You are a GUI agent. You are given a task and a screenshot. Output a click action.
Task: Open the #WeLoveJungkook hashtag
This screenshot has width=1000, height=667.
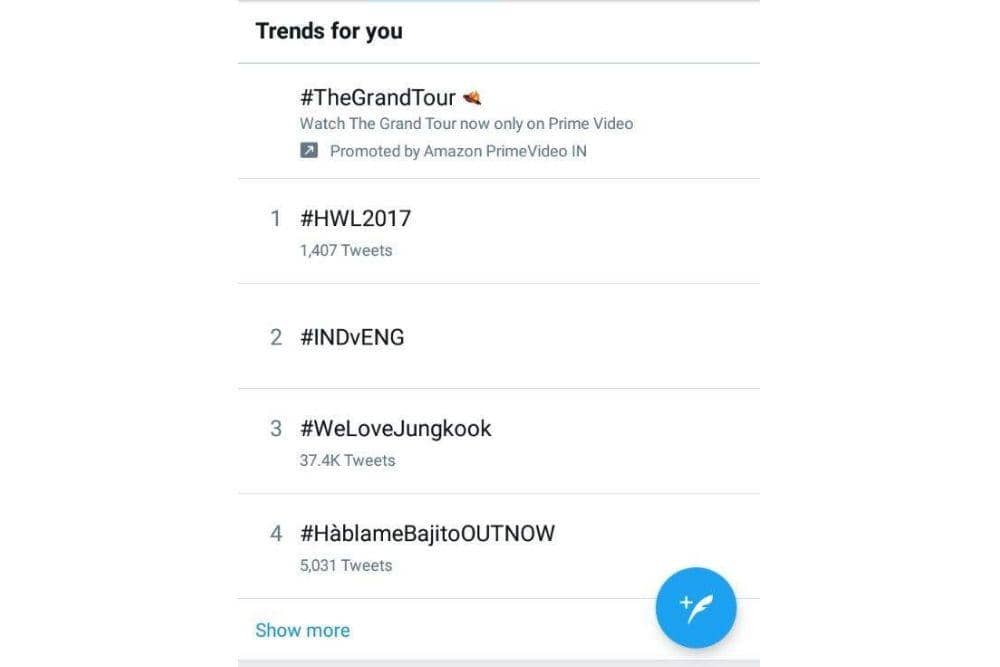click(x=395, y=428)
